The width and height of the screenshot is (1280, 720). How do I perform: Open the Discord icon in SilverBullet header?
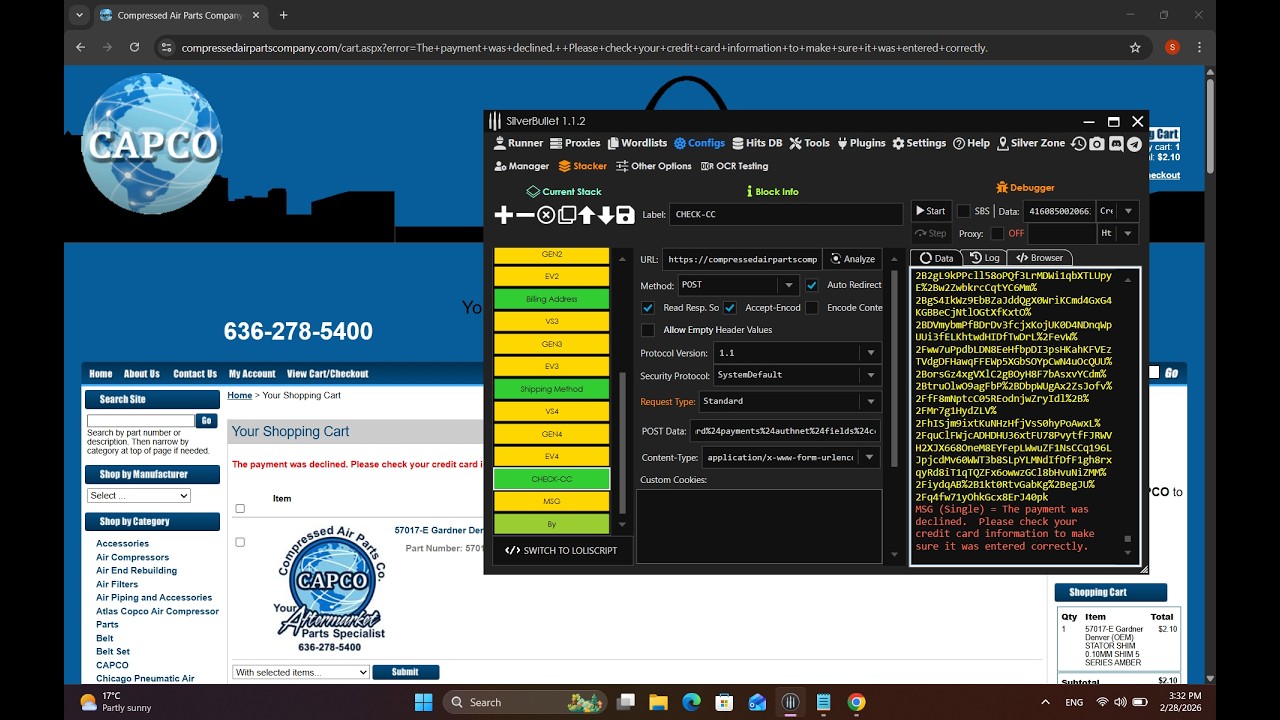coord(1116,144)
